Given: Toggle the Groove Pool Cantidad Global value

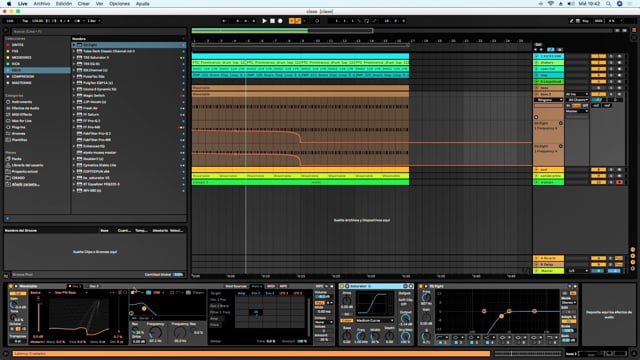Looking at the screenshot, I should point(178,275).
